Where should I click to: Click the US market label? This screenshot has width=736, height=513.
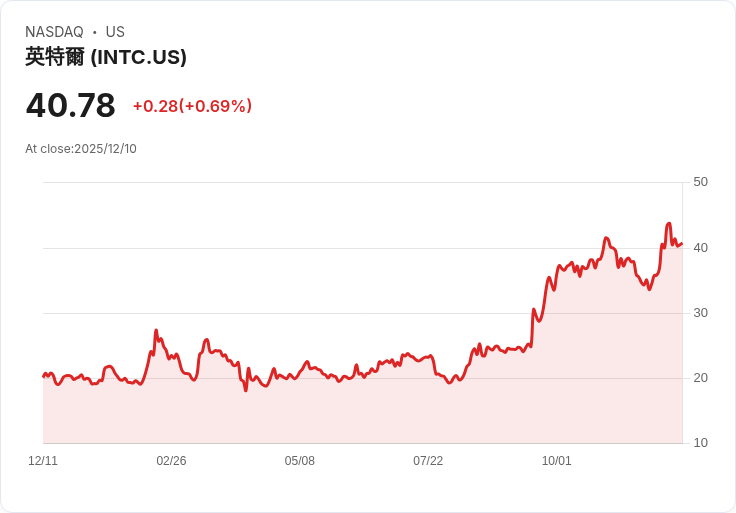coord(115,32)
